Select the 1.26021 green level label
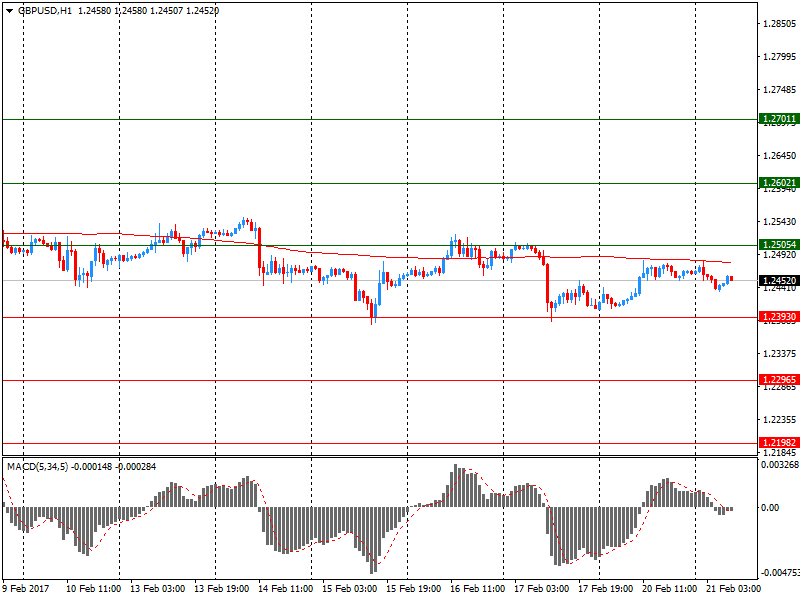800x600 pixels. pyautogui.click(x=779, y=183)
